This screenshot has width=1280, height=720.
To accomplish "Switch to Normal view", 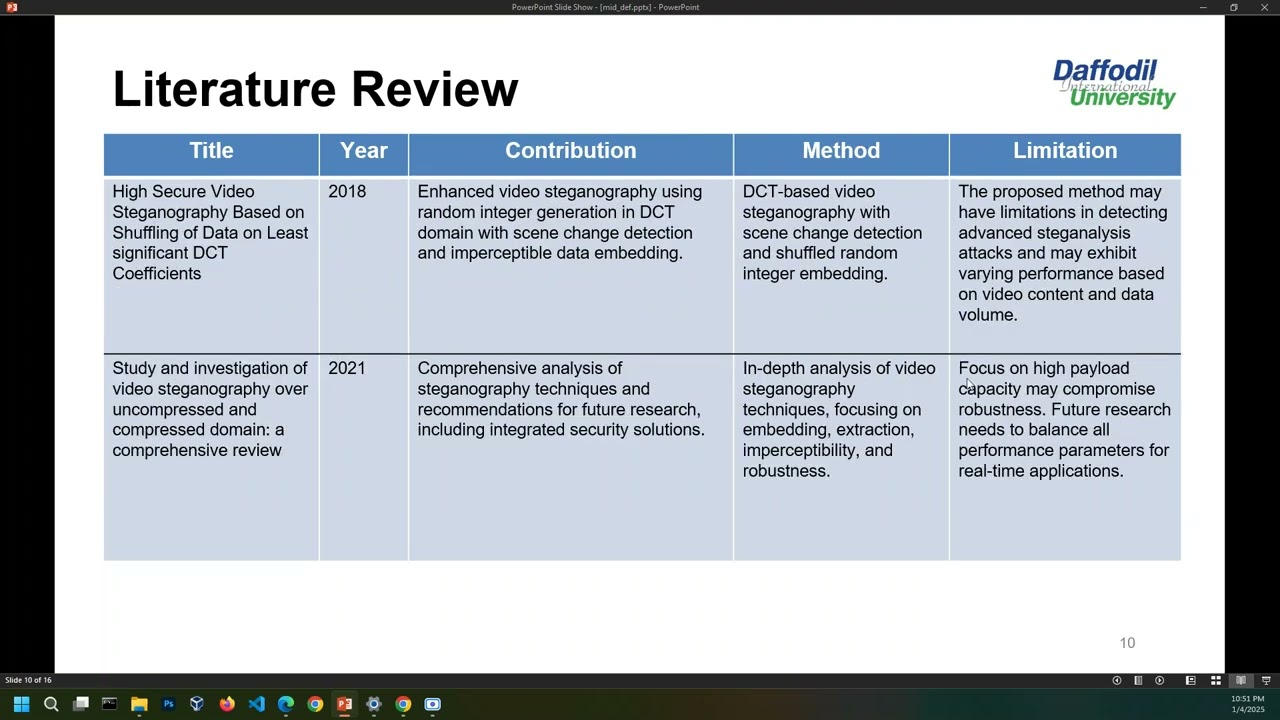I will point(1190,680).
